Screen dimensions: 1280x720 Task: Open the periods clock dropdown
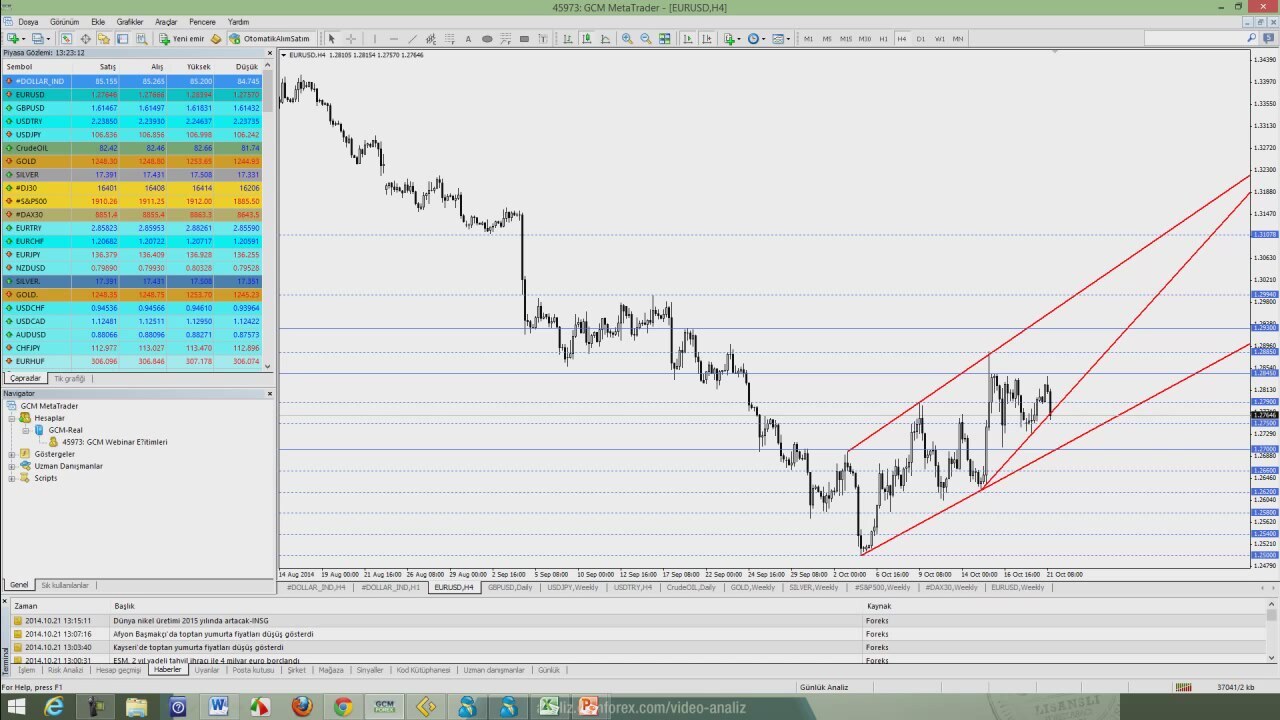point(757,39)
